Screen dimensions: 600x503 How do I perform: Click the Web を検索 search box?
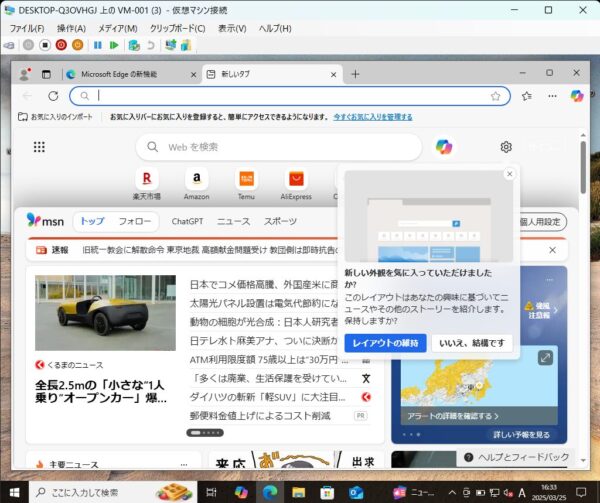(279, 147)
